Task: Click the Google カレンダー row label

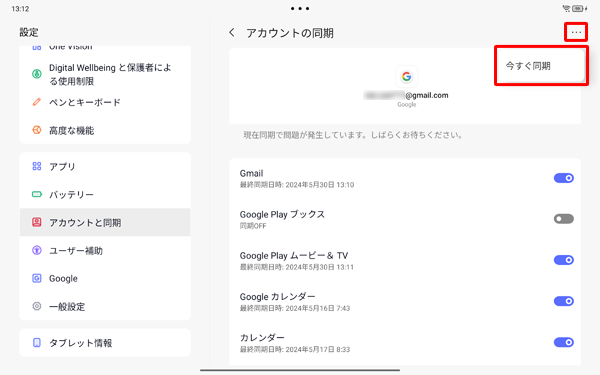Action: click(x=277, y=297)
